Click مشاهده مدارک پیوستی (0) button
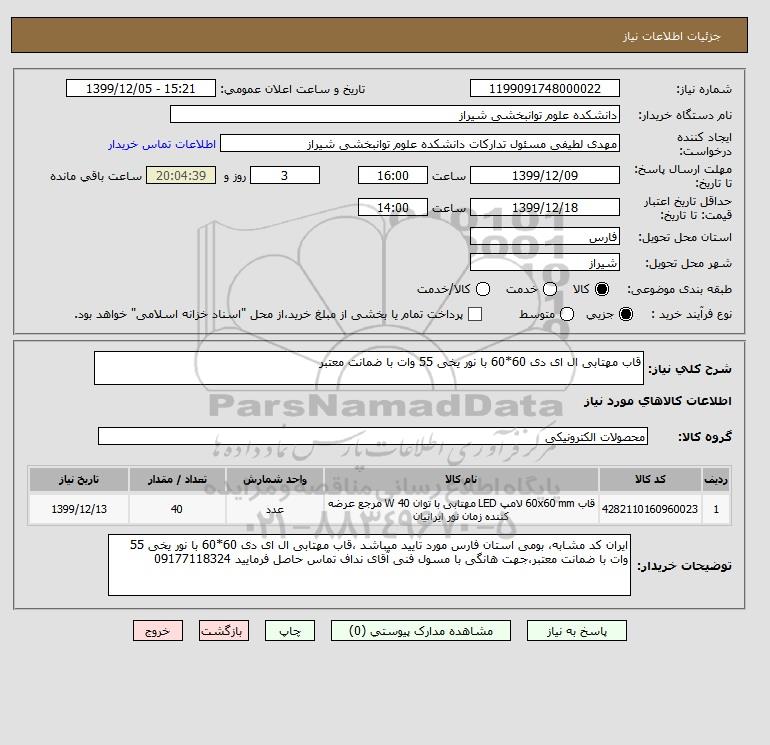Screen dimensions: 770x745 tap(421, 631)
